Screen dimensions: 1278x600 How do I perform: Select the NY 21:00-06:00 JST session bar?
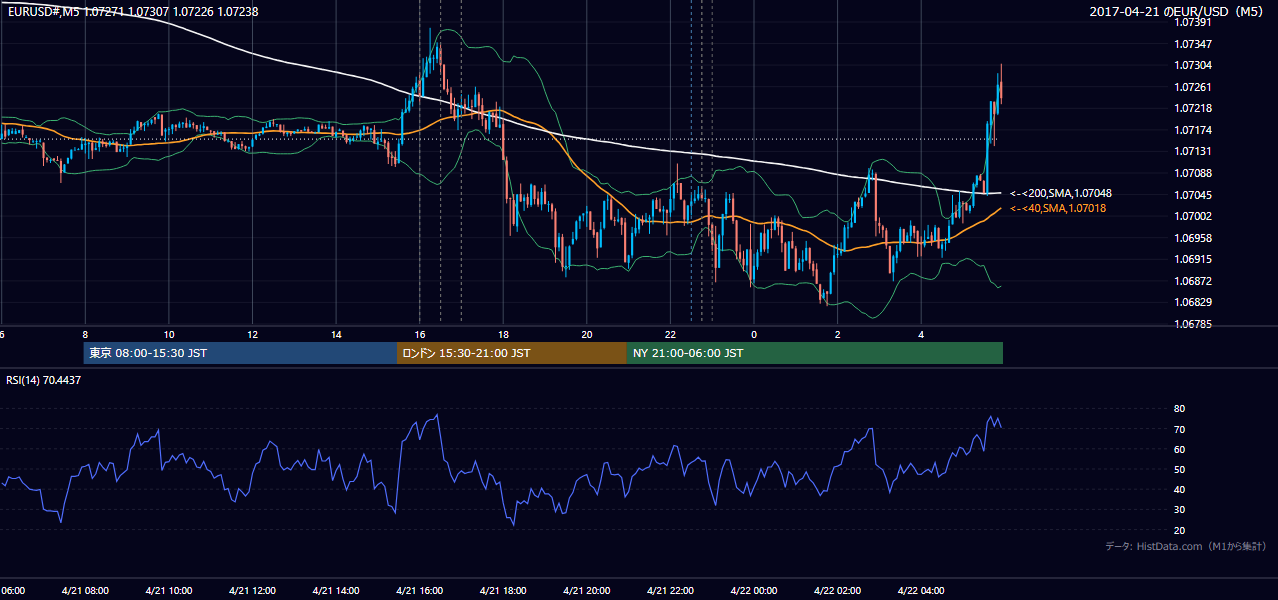(815, 353)
